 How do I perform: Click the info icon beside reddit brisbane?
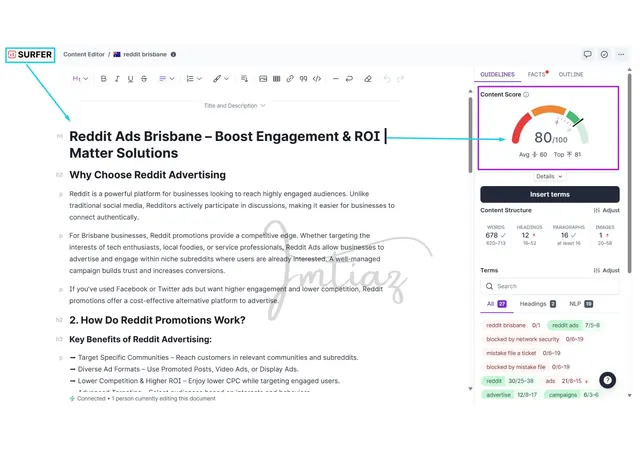[173, 54]
